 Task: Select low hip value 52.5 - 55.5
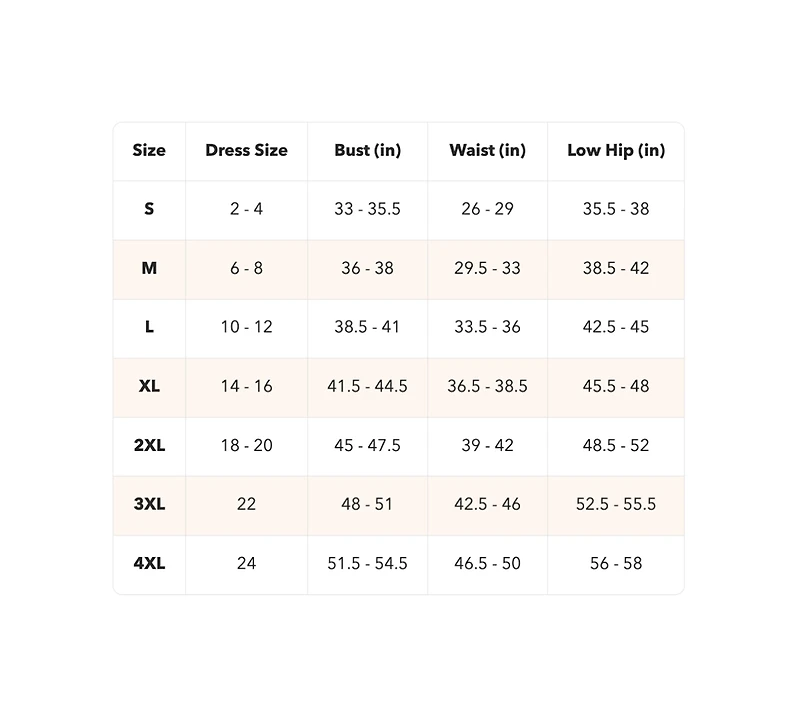point(616,504)
